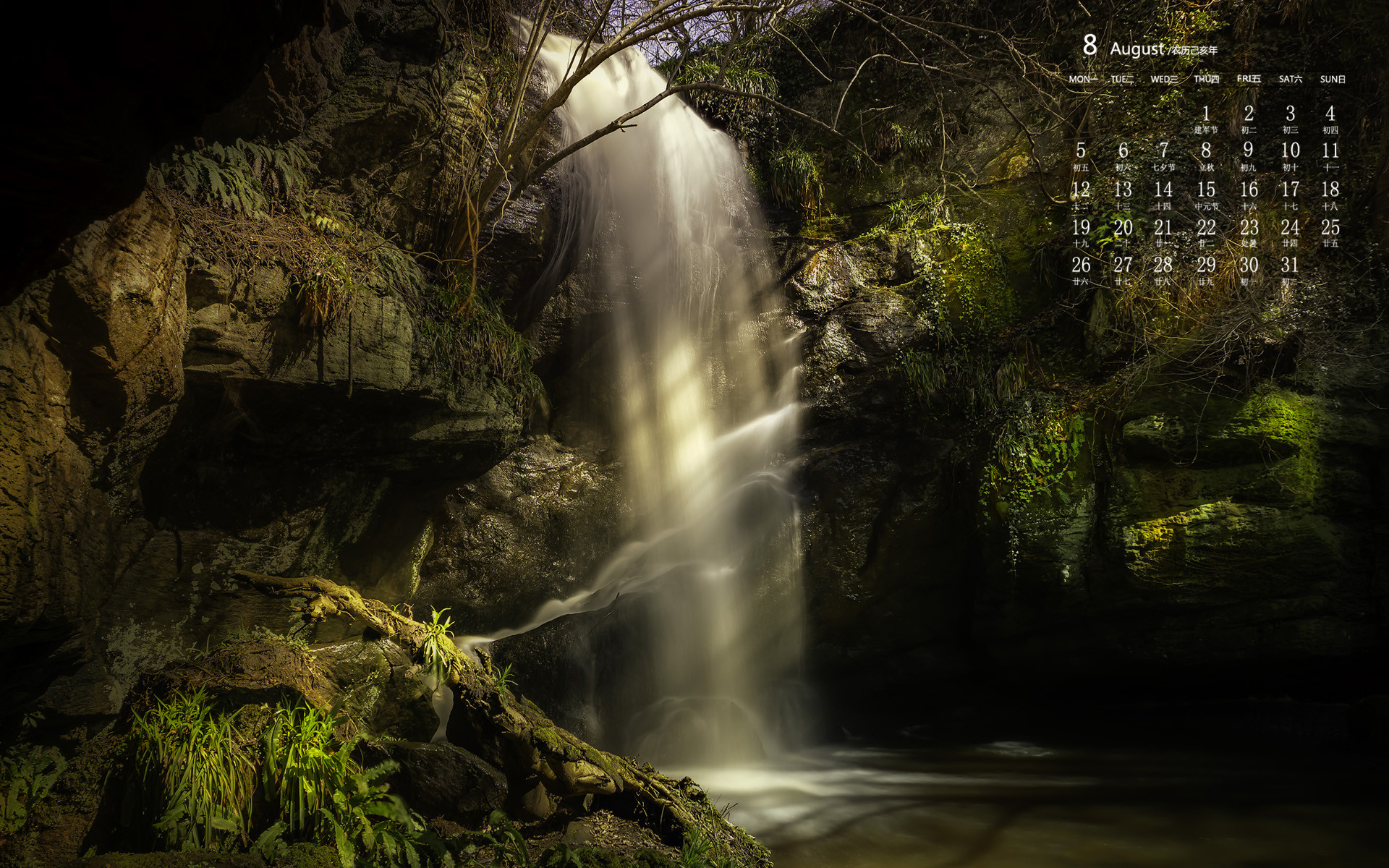Click calendar date 11

point(1330,151)
